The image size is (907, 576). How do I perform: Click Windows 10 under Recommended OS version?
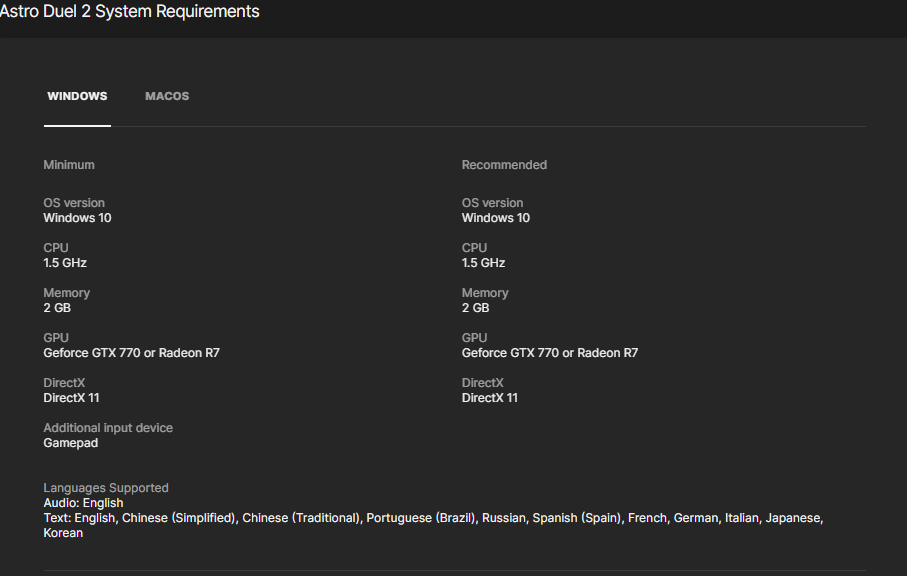(x=496, y=218)
